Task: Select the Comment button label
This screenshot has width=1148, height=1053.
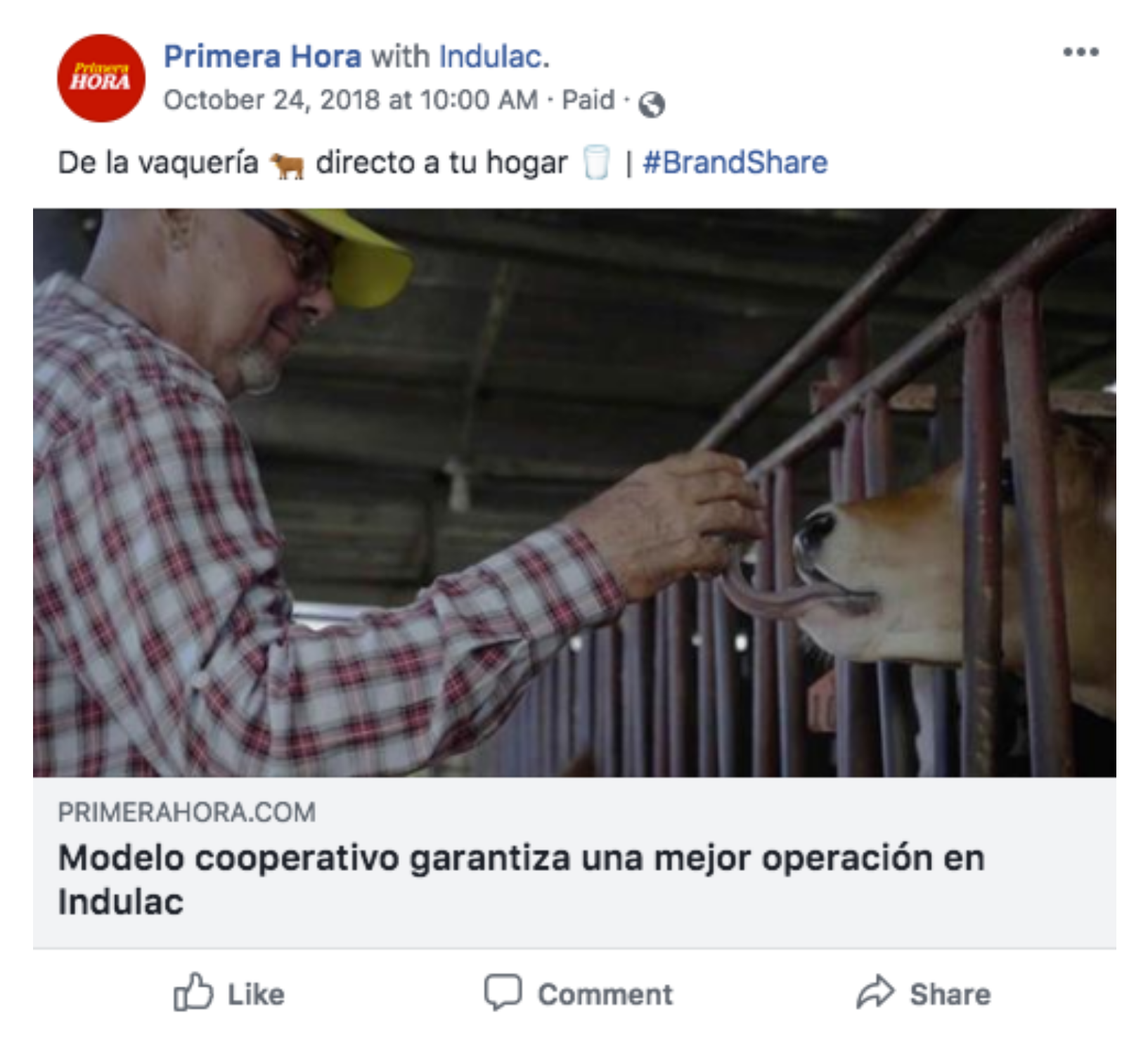Action: (605, 995)
